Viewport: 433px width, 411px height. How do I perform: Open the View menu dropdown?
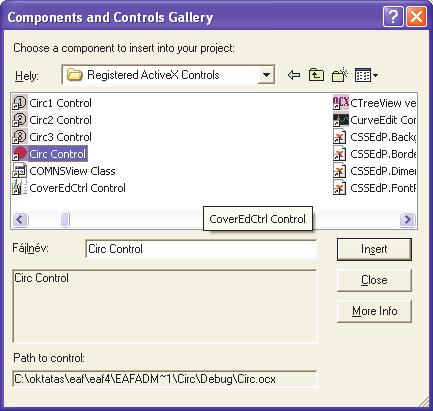tap(366, 75)
